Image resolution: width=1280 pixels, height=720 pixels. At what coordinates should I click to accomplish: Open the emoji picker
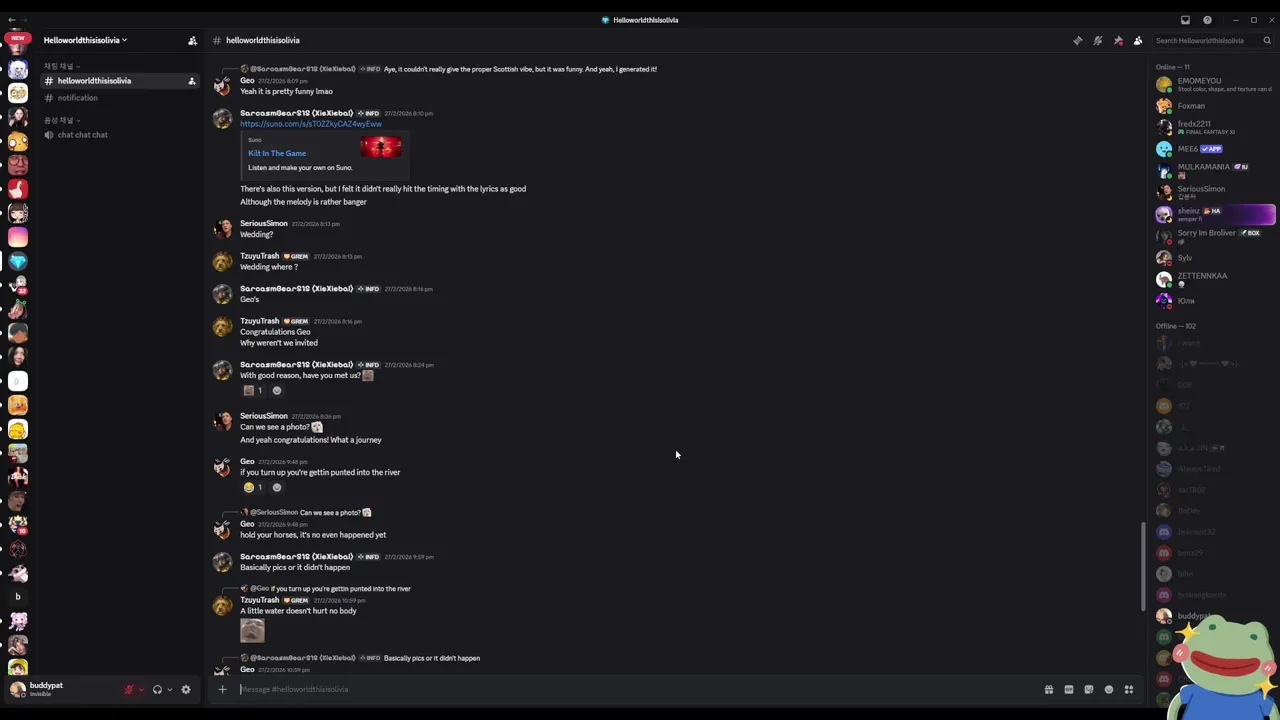point(1108,689)
